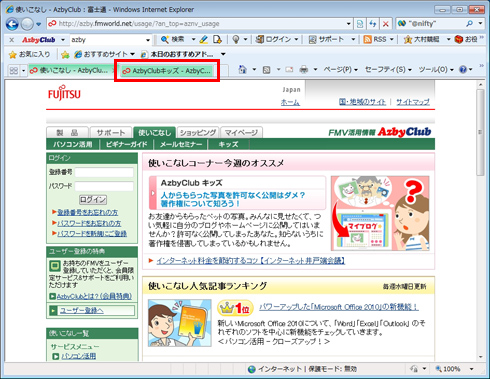Open the AzbyClub キッズ copyright article headline
490x379 pixels.
pyautogui.click(x=233, y=199)
